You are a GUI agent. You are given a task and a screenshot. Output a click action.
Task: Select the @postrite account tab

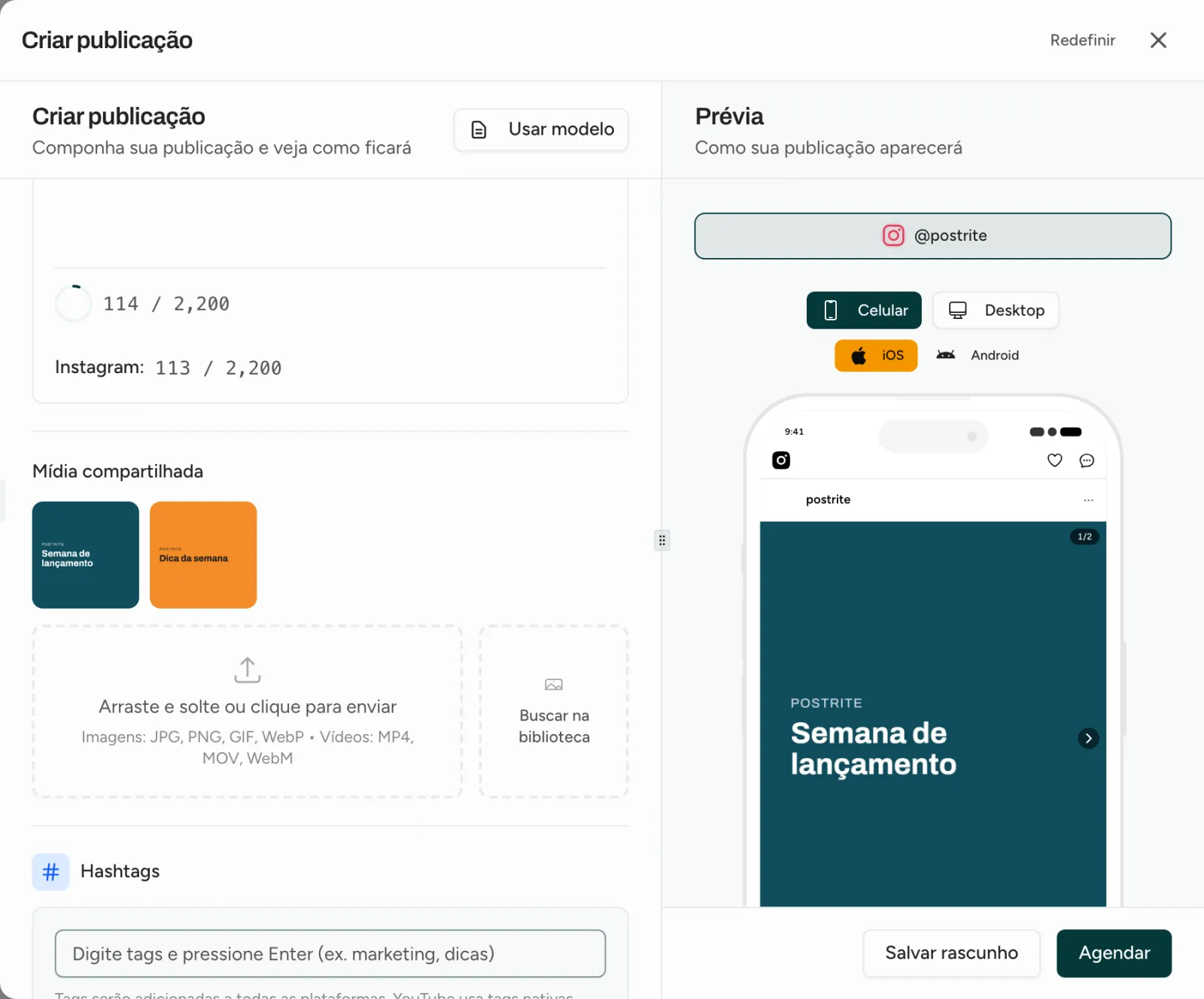932,236
